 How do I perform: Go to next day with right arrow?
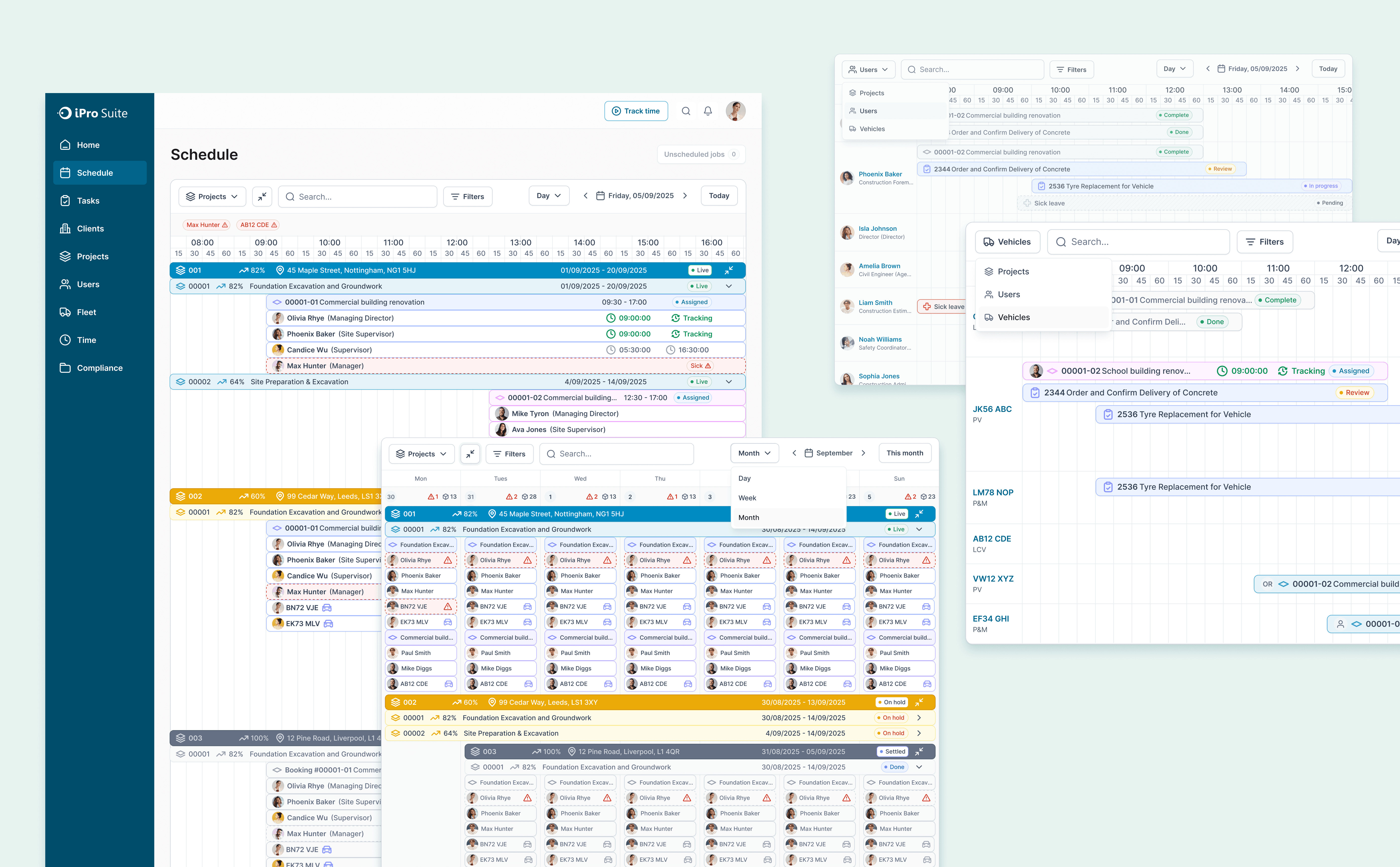pos(685,196)
